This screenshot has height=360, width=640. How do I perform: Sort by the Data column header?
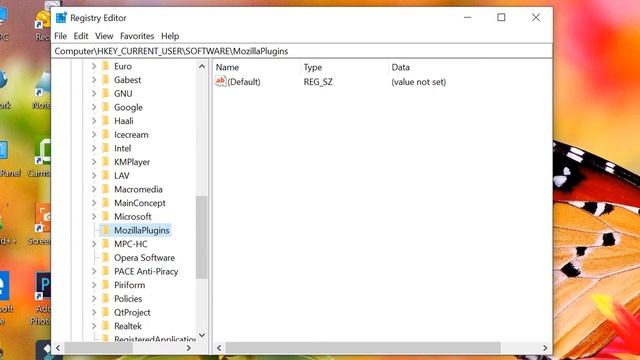tap(400, 67)
